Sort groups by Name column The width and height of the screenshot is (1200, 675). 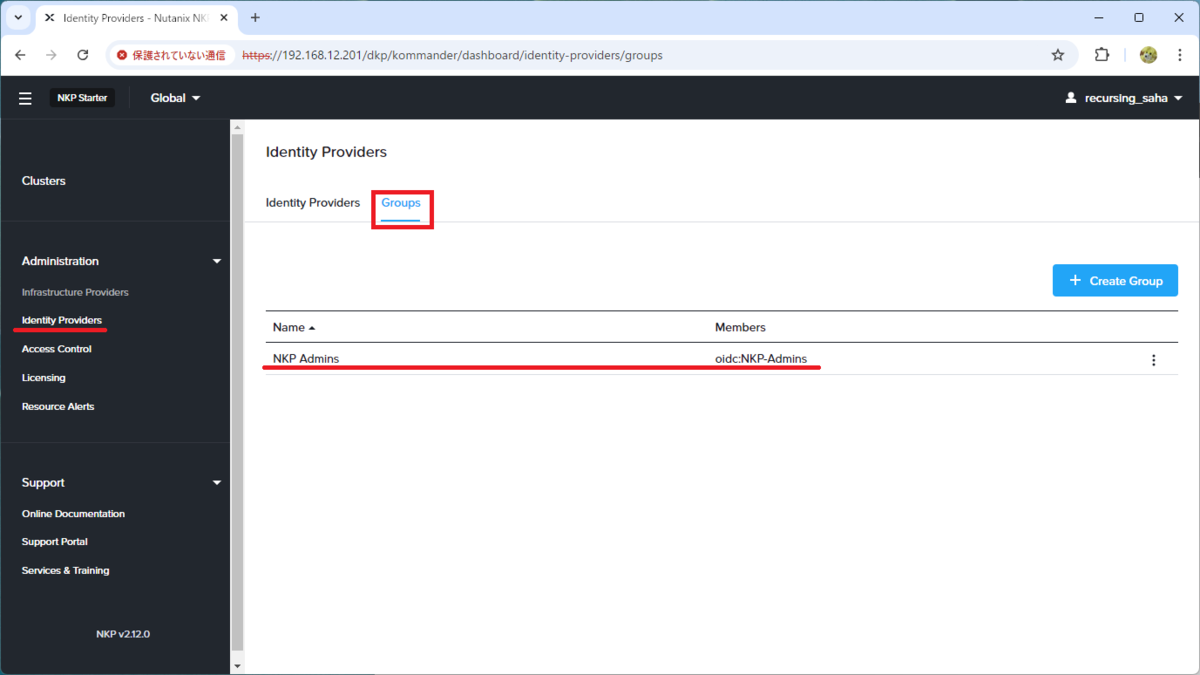(x=294, y=327)
